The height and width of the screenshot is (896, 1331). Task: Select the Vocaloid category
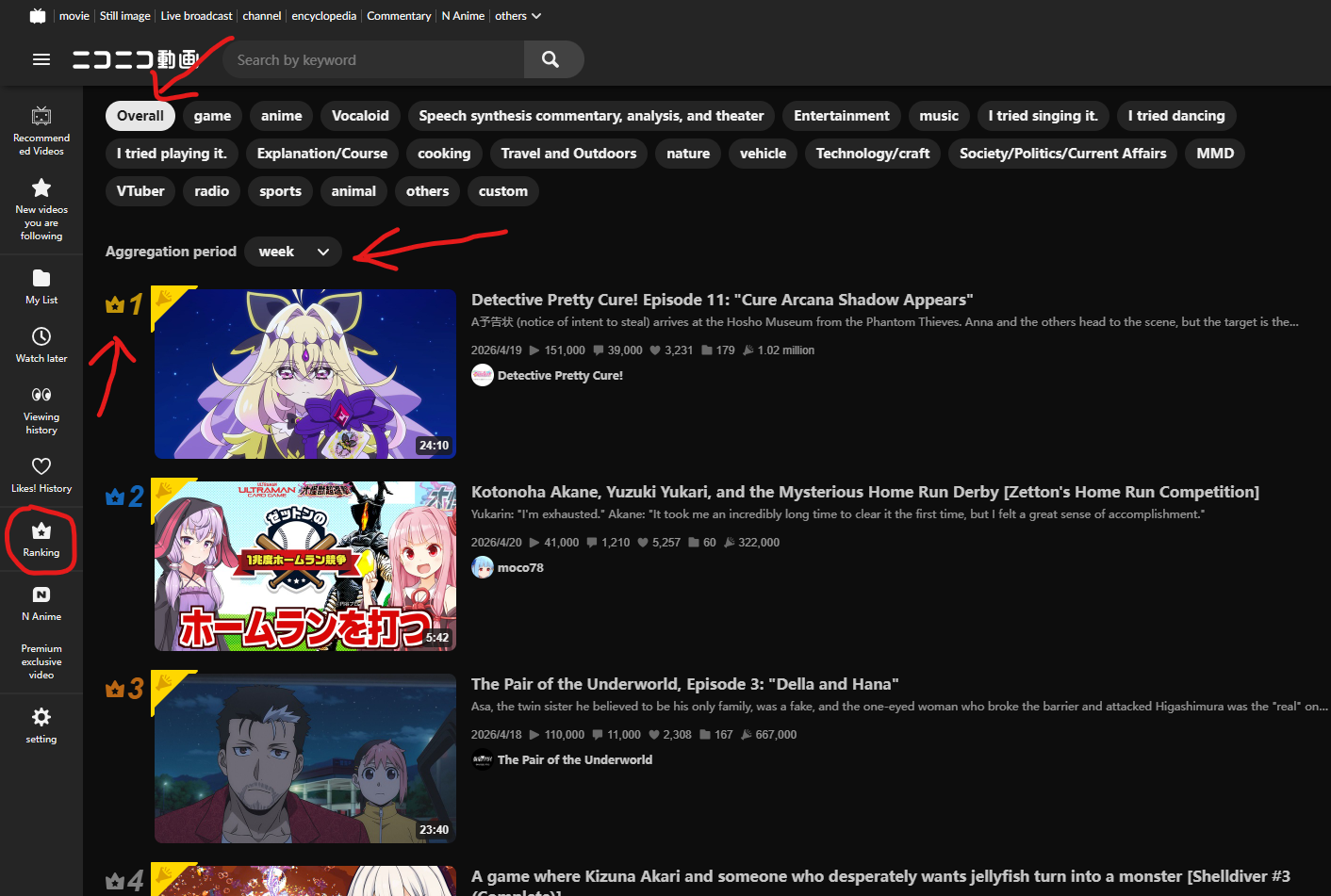(x=360, y=116)
